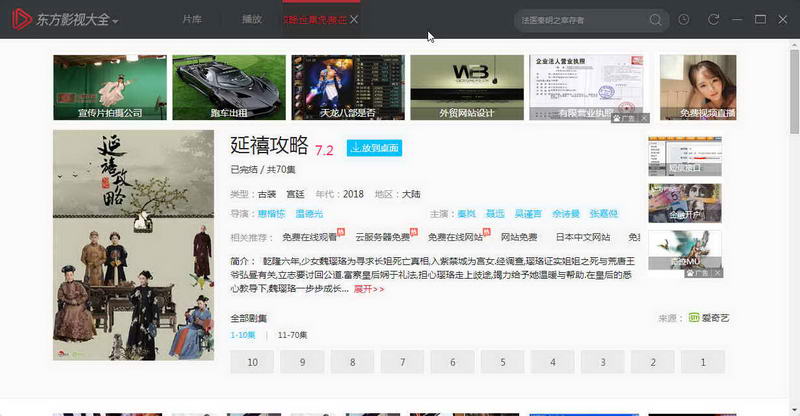Click the refresh icon in title bar
This screenshot has height=416, width=800.
tap(713, 19)
